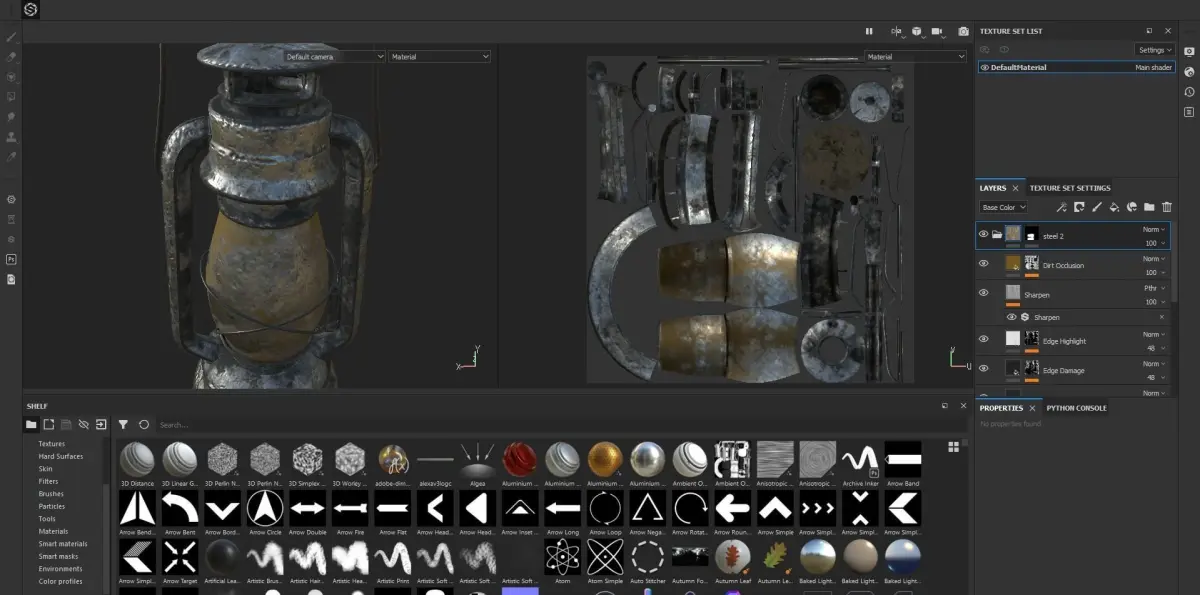Open the log icon on right dock
1200x595 pixels.
click(1189, 112)
